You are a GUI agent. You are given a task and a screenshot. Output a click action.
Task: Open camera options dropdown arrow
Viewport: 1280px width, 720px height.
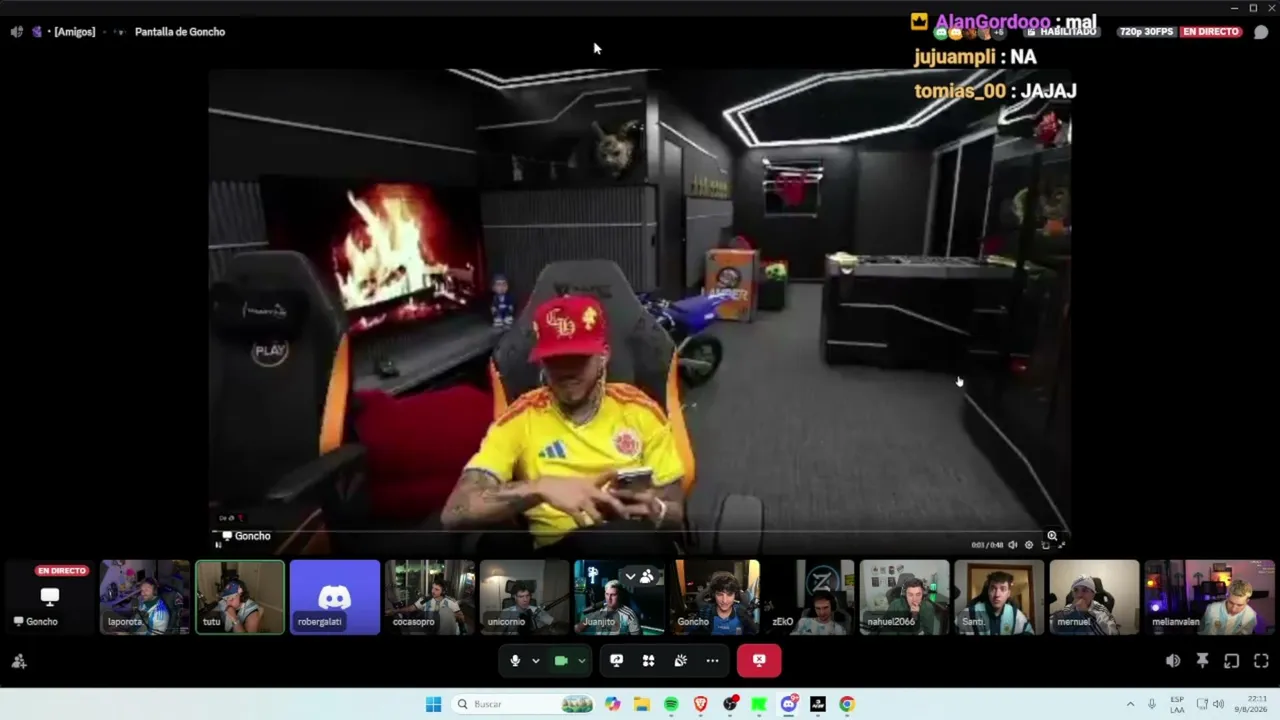coord(581,661)
